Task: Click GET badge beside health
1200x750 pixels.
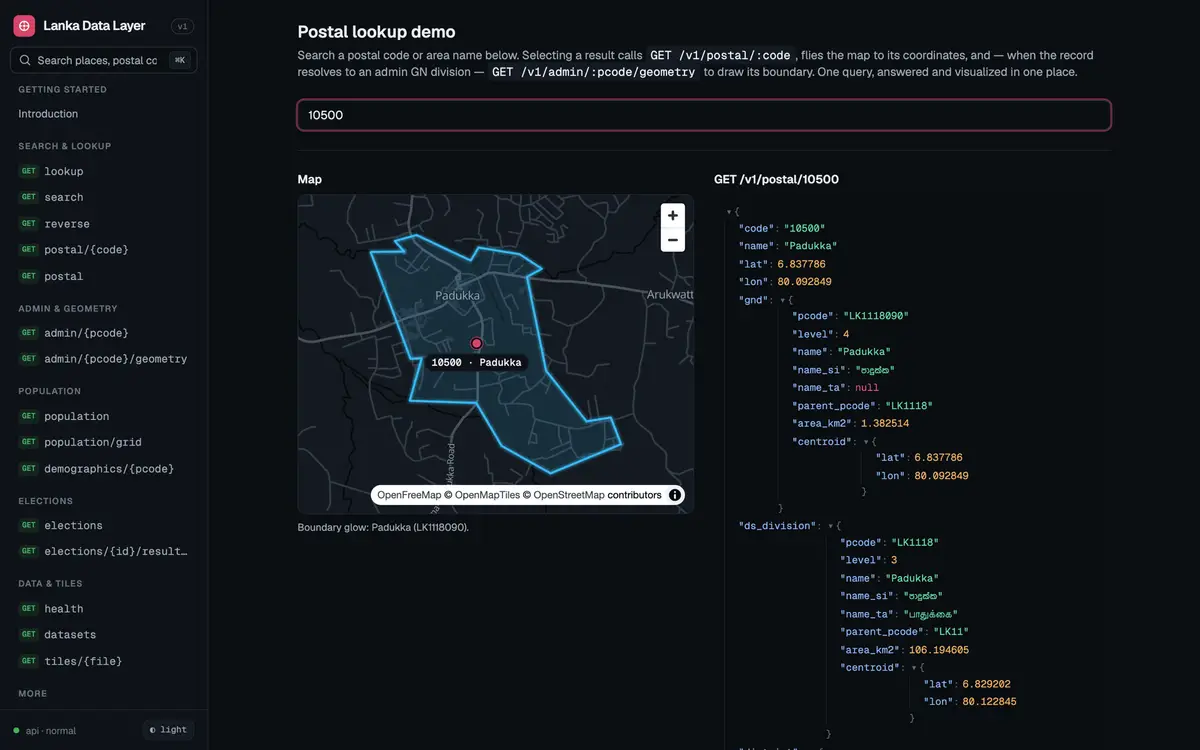Action: 29,608
